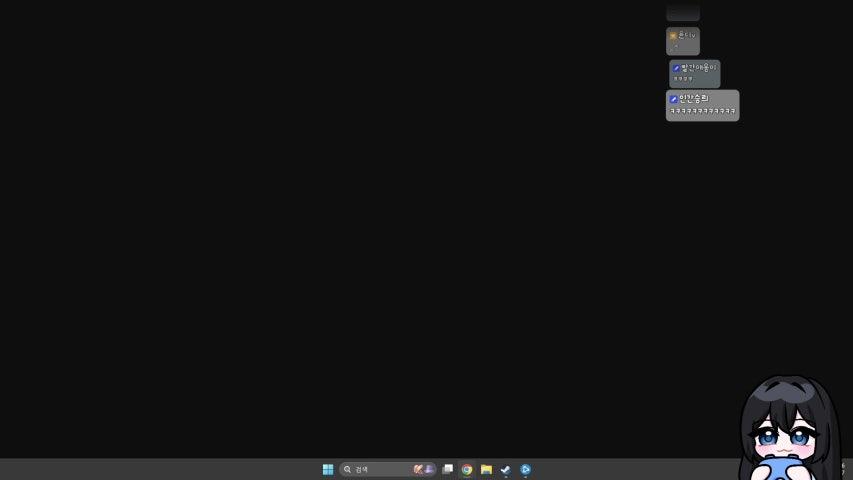Open File Explorer from the taskbar

486,469
